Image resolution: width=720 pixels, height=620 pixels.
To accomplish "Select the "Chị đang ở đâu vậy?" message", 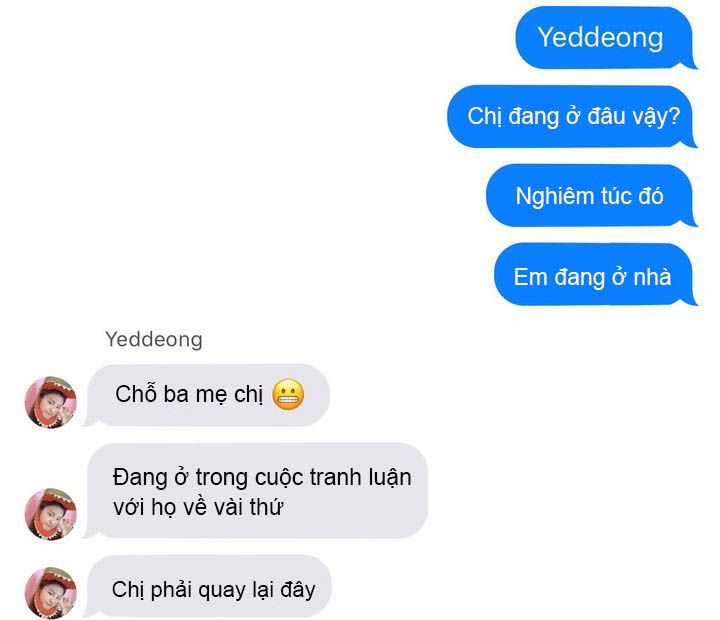I will (x=572, y=116).
